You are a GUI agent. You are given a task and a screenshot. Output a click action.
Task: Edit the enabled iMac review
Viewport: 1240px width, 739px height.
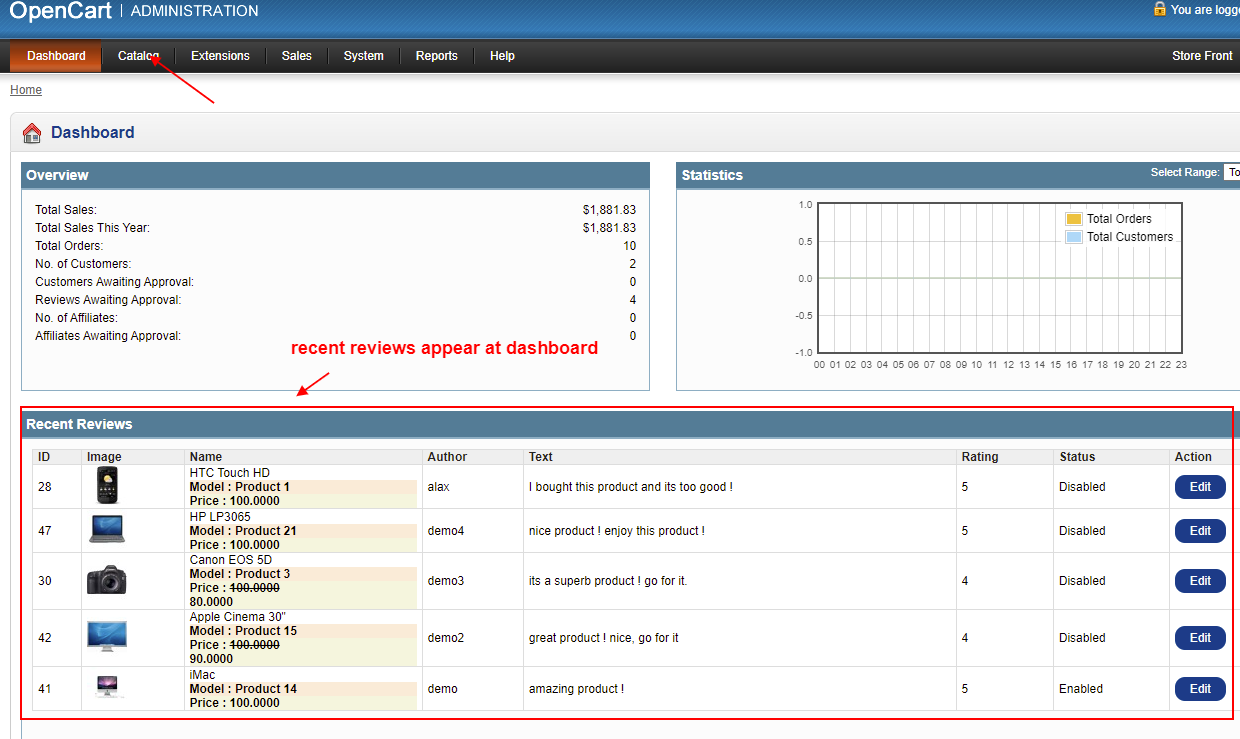click(x=1199, y=688)
